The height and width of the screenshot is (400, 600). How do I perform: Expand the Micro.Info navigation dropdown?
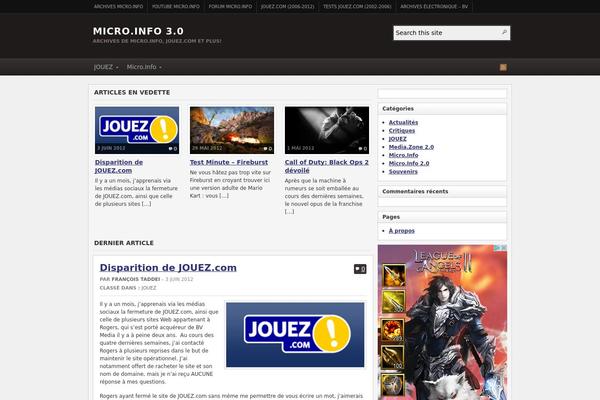coord(144,67)
